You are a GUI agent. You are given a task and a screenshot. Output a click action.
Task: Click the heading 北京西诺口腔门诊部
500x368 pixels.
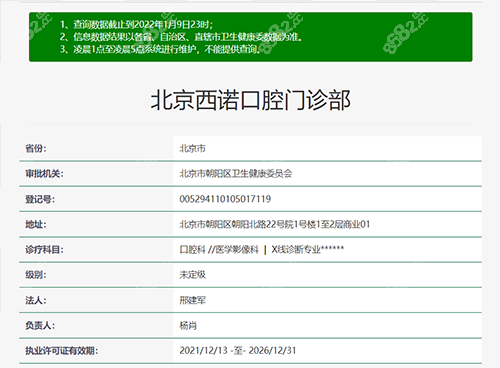point(250,100)
